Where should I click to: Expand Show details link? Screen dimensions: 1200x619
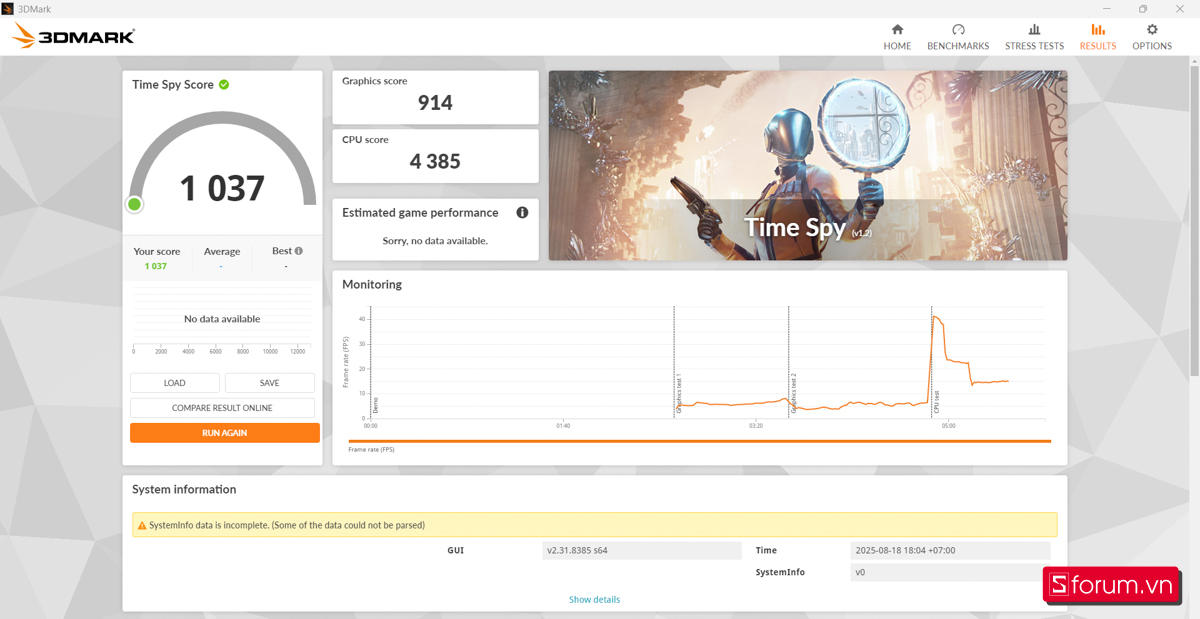pyautogui.click(x=594, y=600)
